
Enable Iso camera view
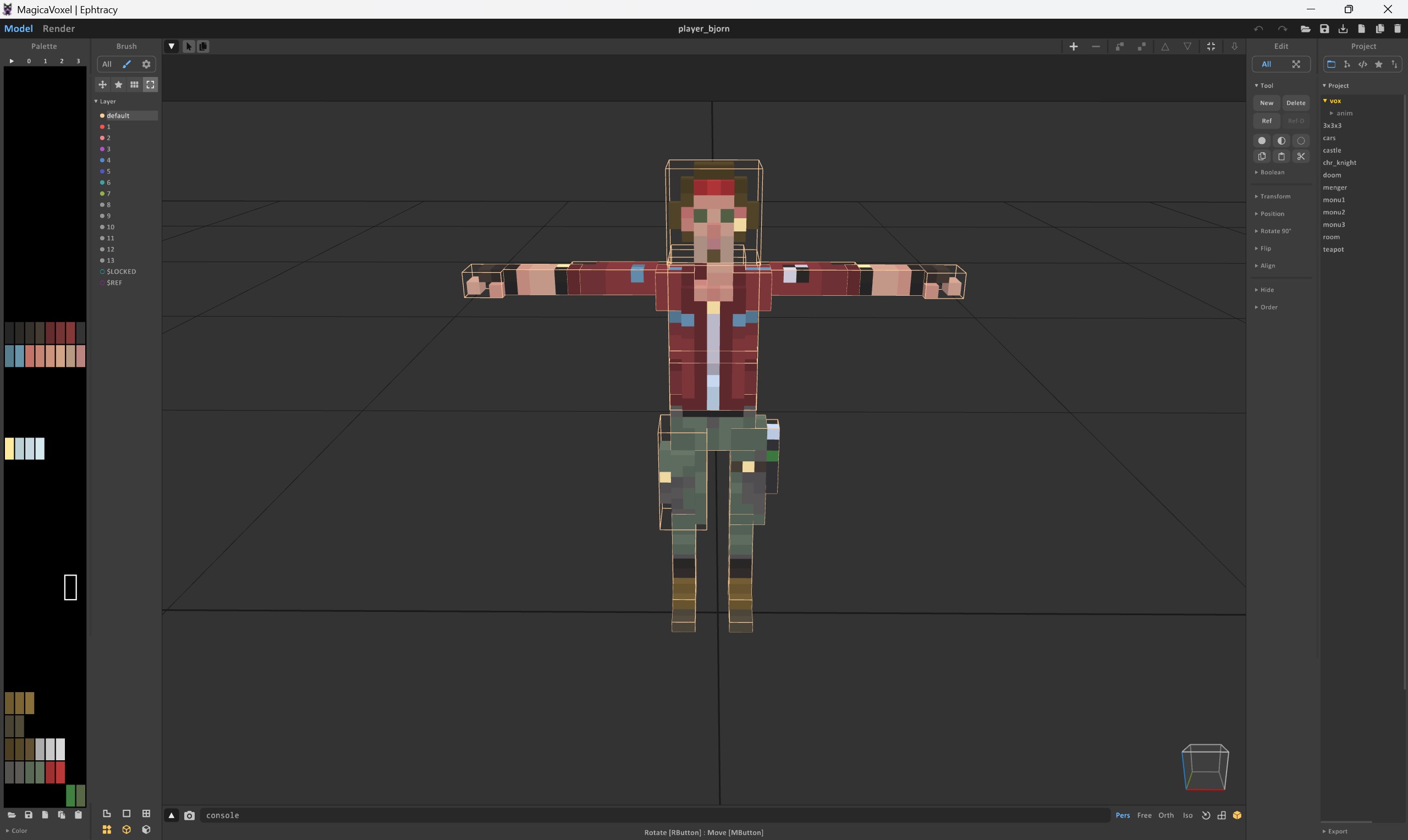[x=1187, y=816]
